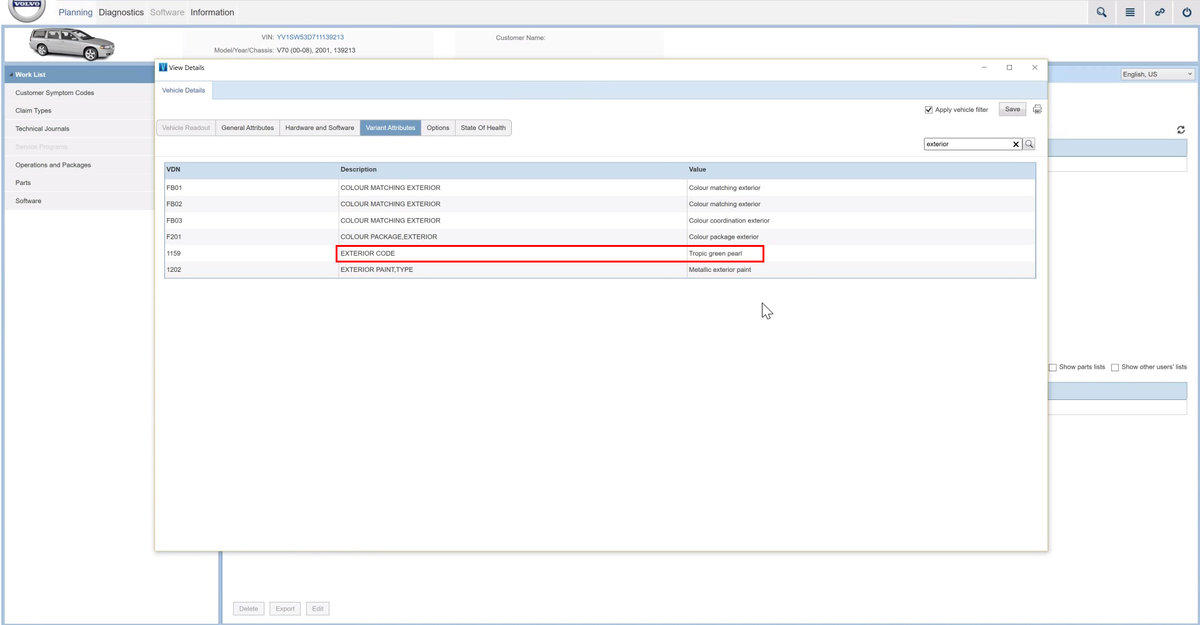Image resolution: width=1200 pixels, height=625 pixels.
Task: Open the list menu icon in top bar
Action: point(1130,12)
